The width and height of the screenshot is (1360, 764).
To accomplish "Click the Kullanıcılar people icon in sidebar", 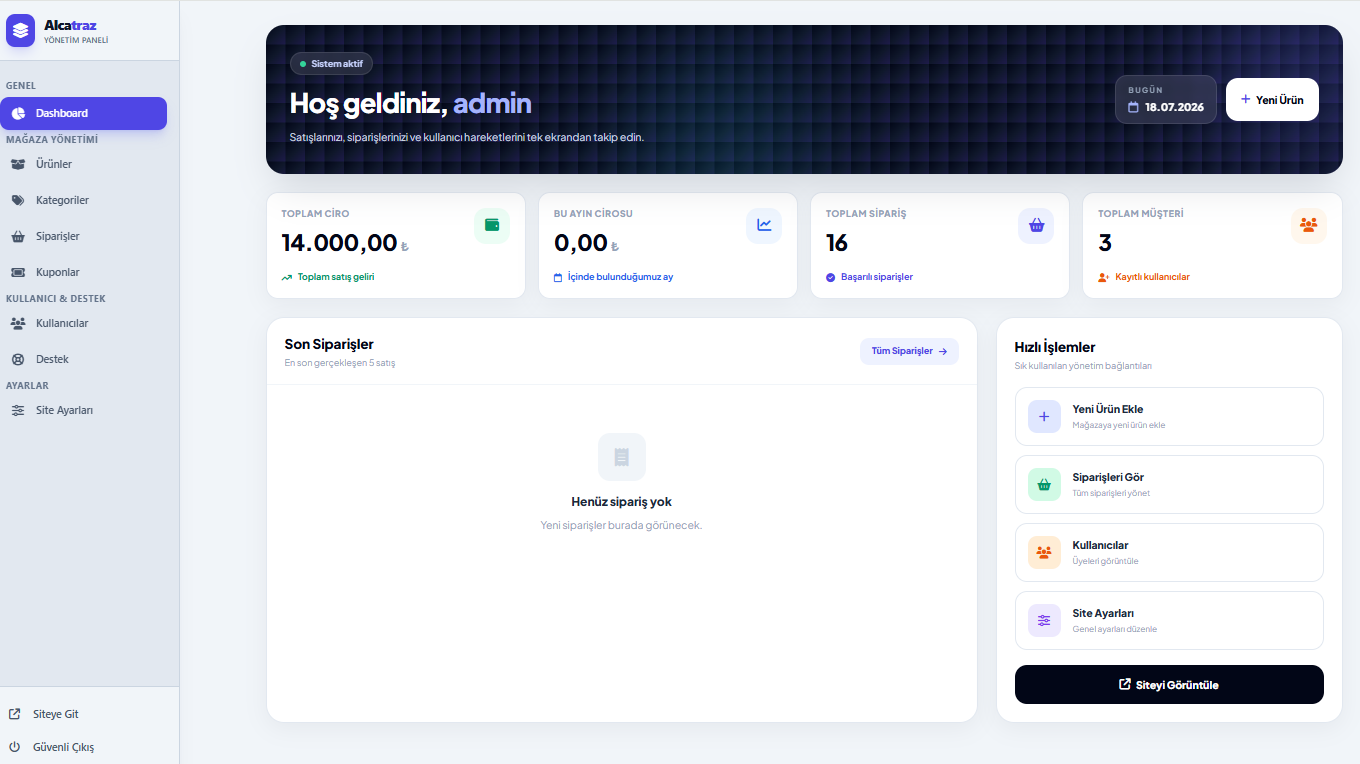I will [x=18, y=323].
